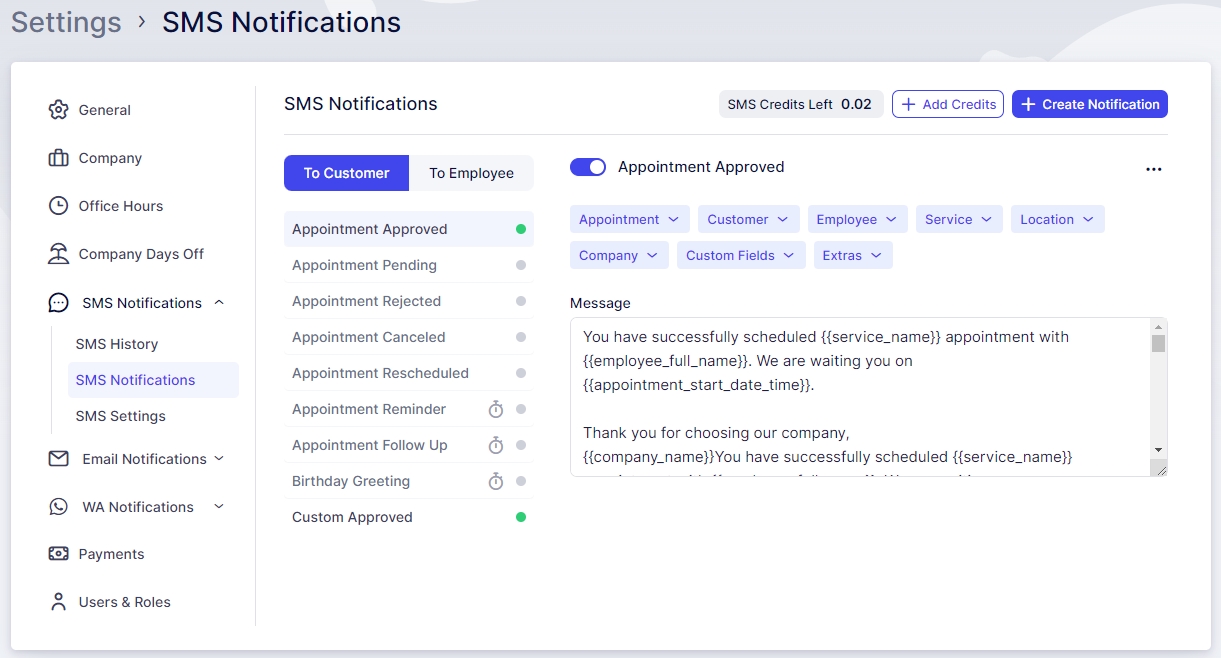Click the Add Credits button
This screenshot has height=658, width=1221.
tap(948, 104)
